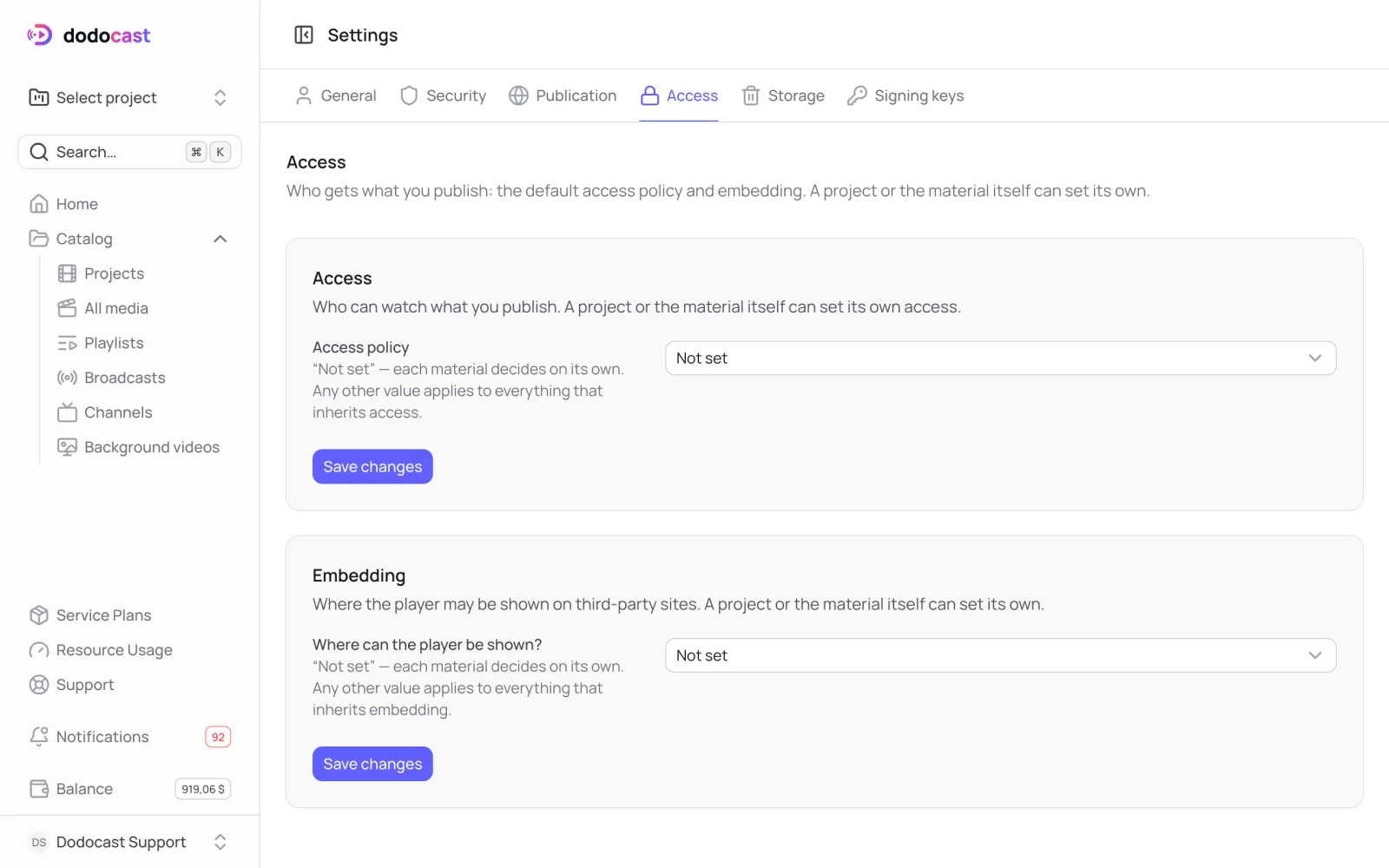Viewport: 1389px width, 868px height.
Task: Switch to the General tab
Action: 336,95
